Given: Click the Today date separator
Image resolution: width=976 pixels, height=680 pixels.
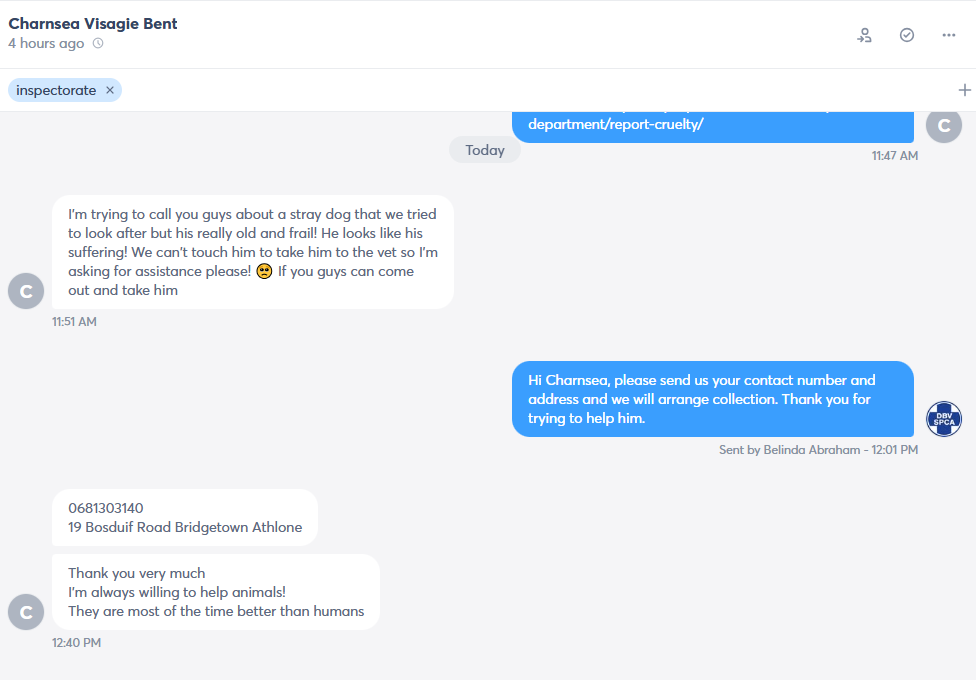Looking at the screenshot, I should pyautogui.click(x=485, y=150).
